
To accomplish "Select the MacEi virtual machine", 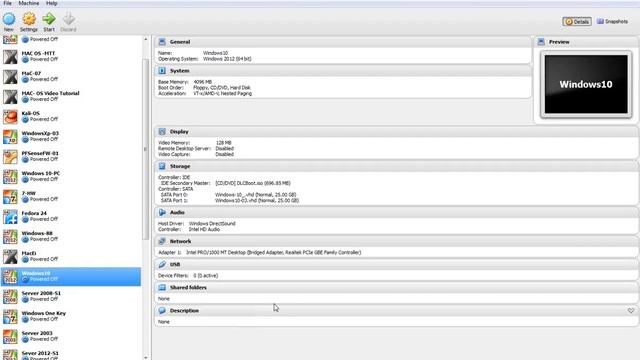I will (x=71, y=256).
